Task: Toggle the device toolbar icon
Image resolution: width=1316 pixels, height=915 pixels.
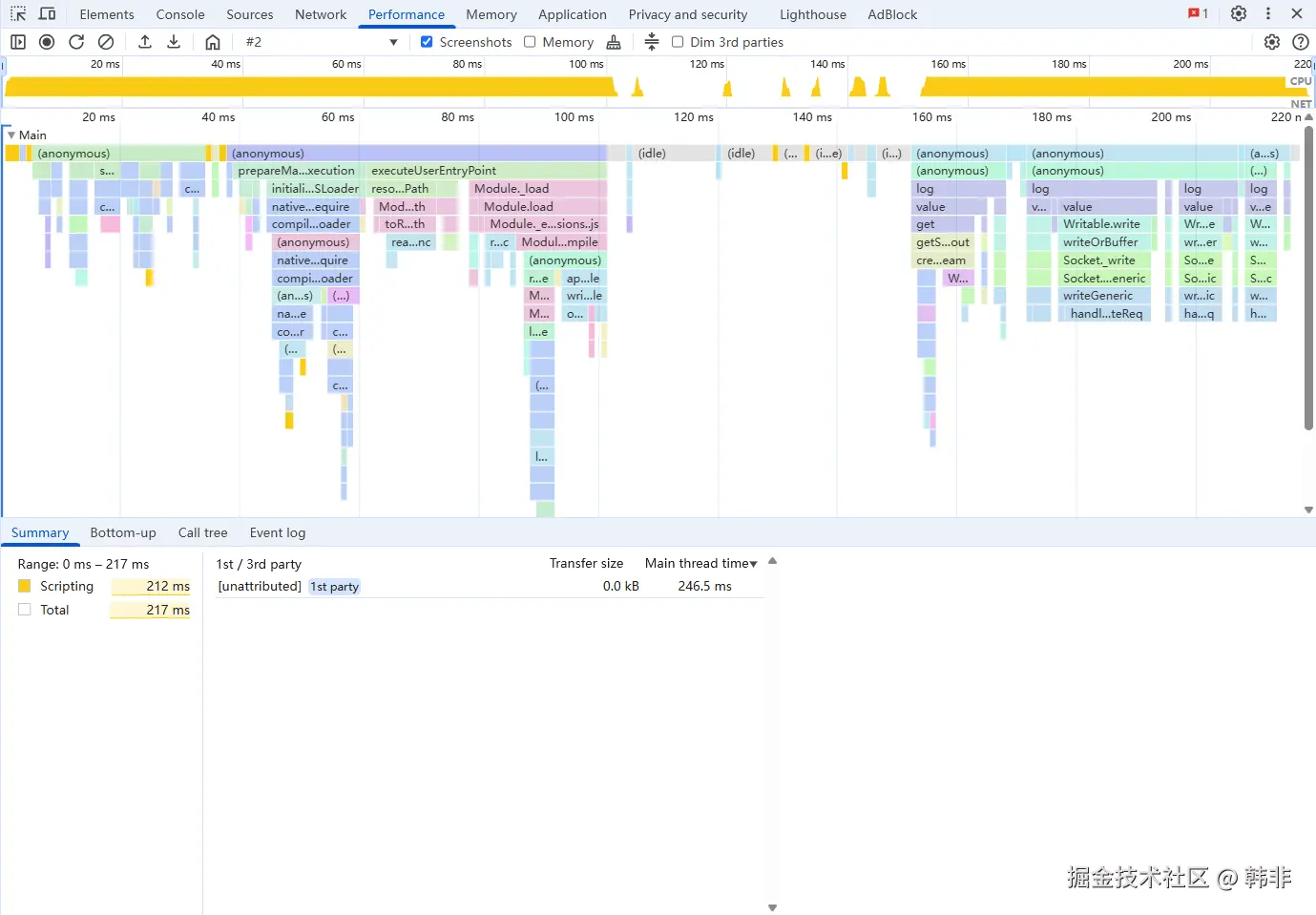Action: pos(47,14)
